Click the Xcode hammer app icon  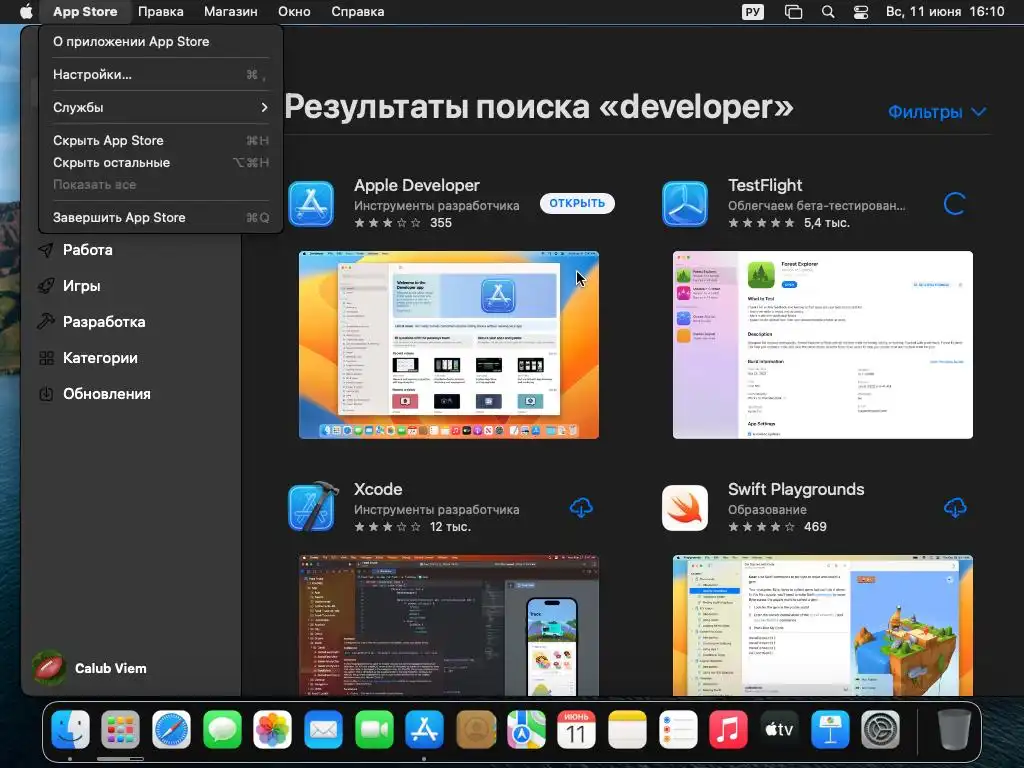312,507
